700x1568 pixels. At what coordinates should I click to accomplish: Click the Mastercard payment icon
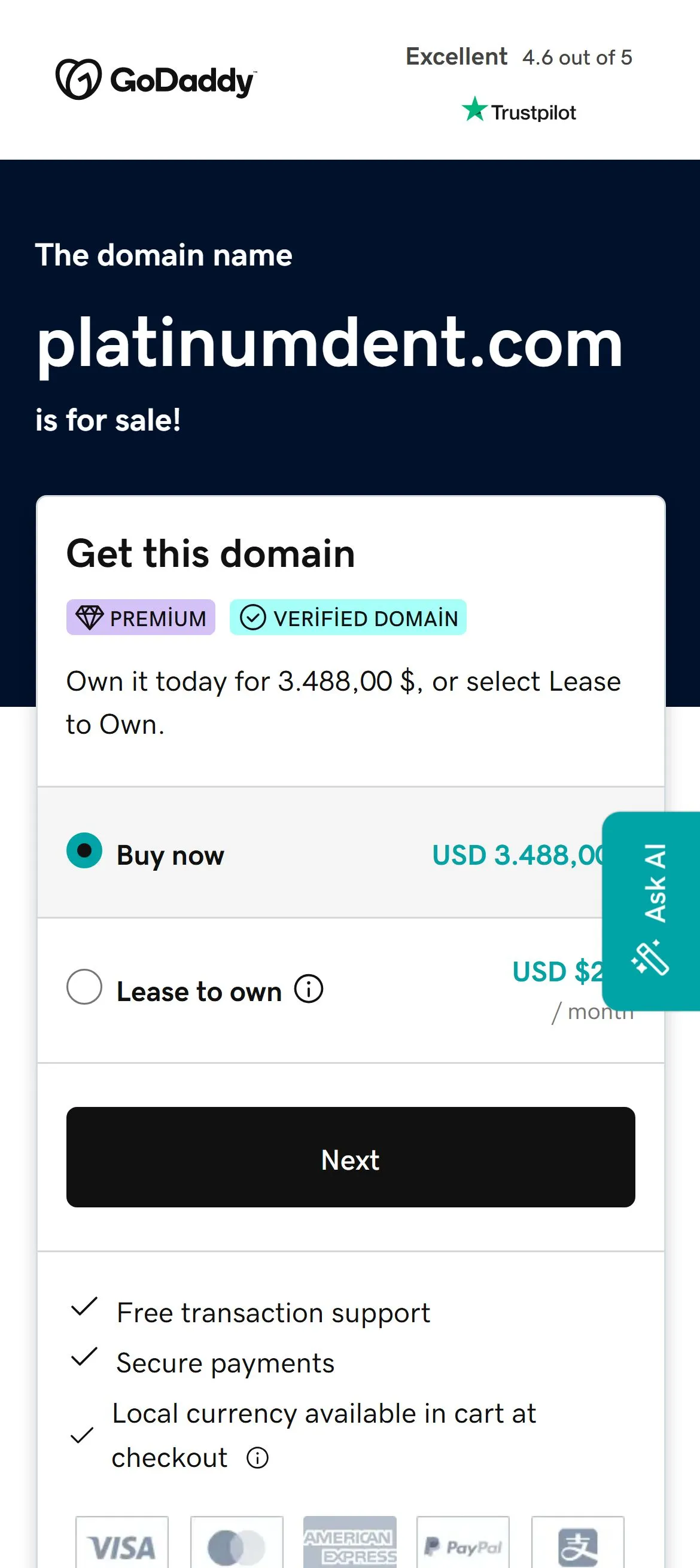(236, 1545)
